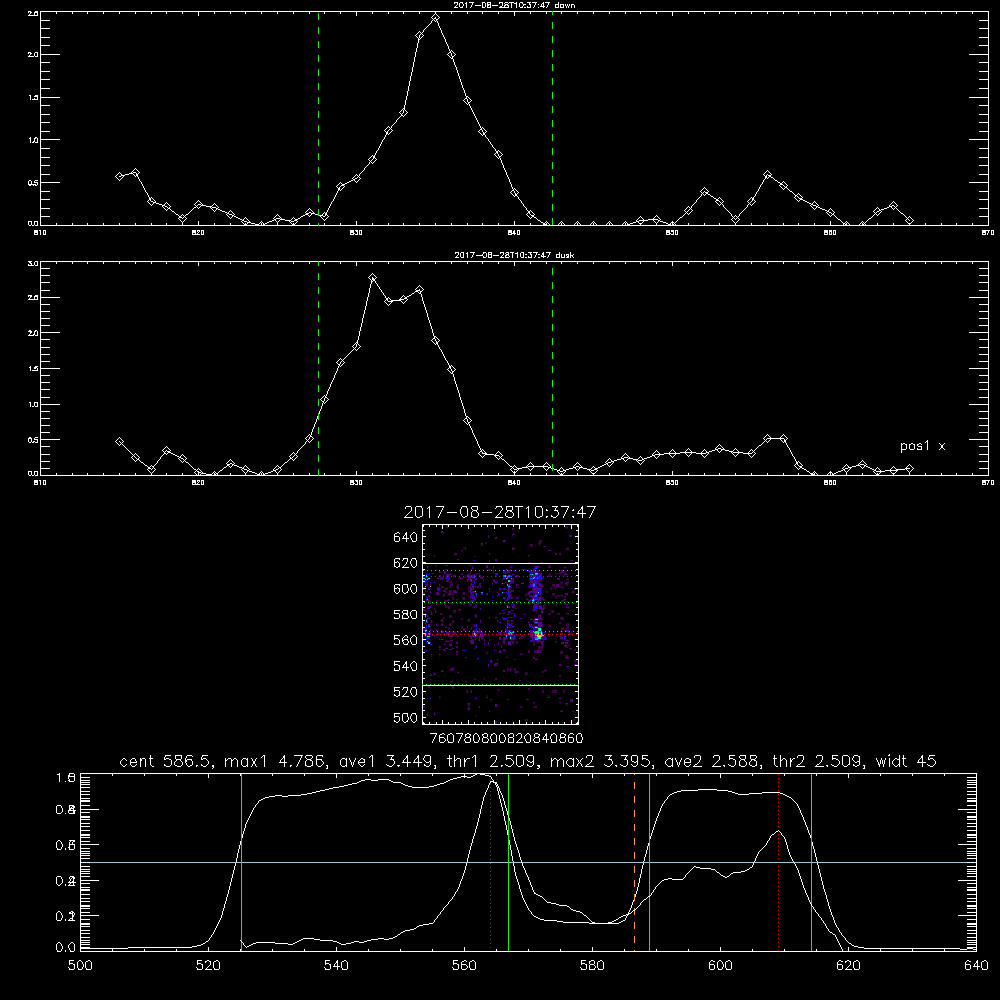
Task: Click the red dotted vertical line near 564
Action: (490, 861)
